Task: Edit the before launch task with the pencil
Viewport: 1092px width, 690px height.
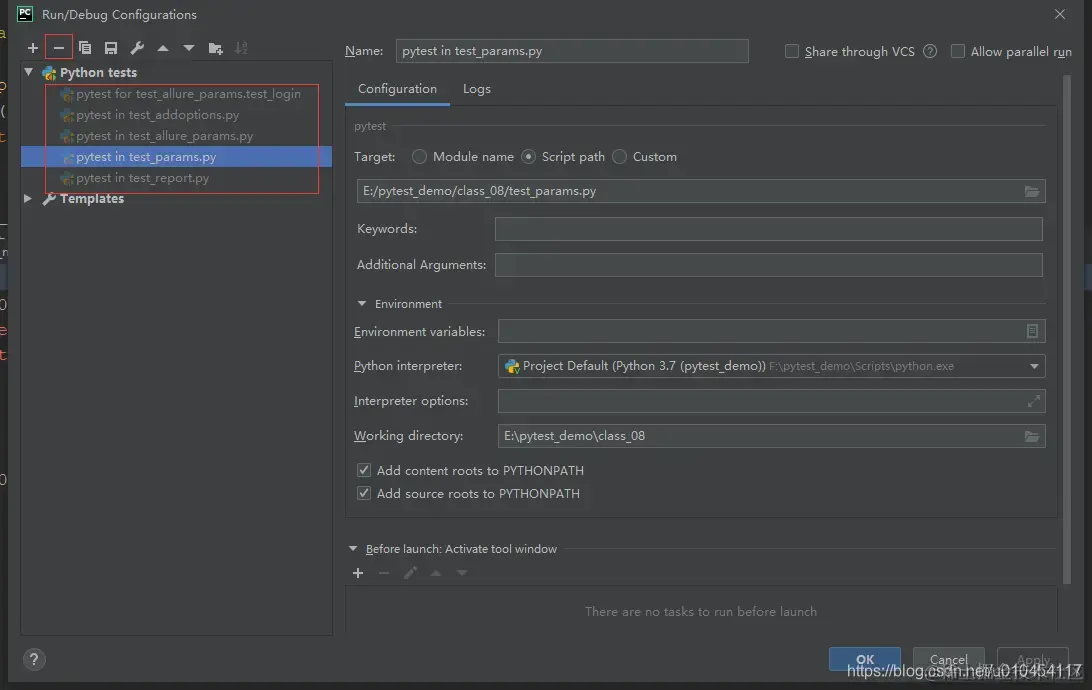Action: 410,573
